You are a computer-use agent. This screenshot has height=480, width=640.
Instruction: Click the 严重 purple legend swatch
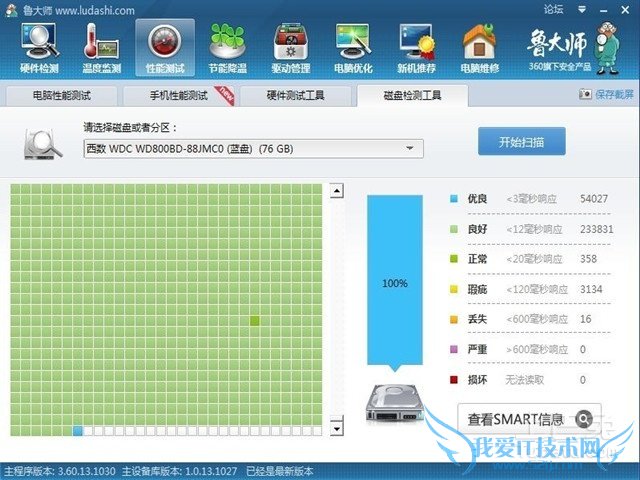point(454,349)
